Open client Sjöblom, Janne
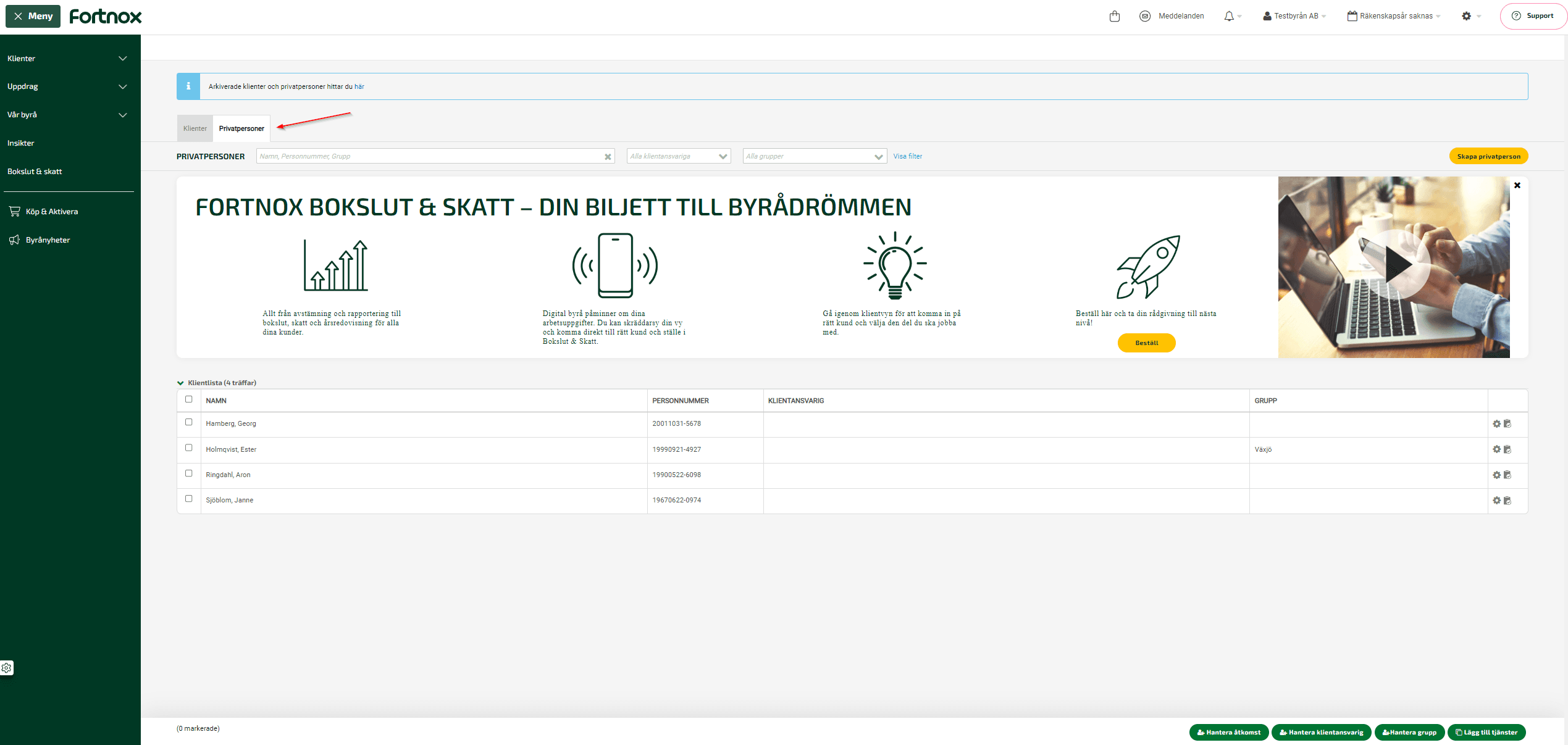The image size is (1568, 745). (x=230, y=500)
